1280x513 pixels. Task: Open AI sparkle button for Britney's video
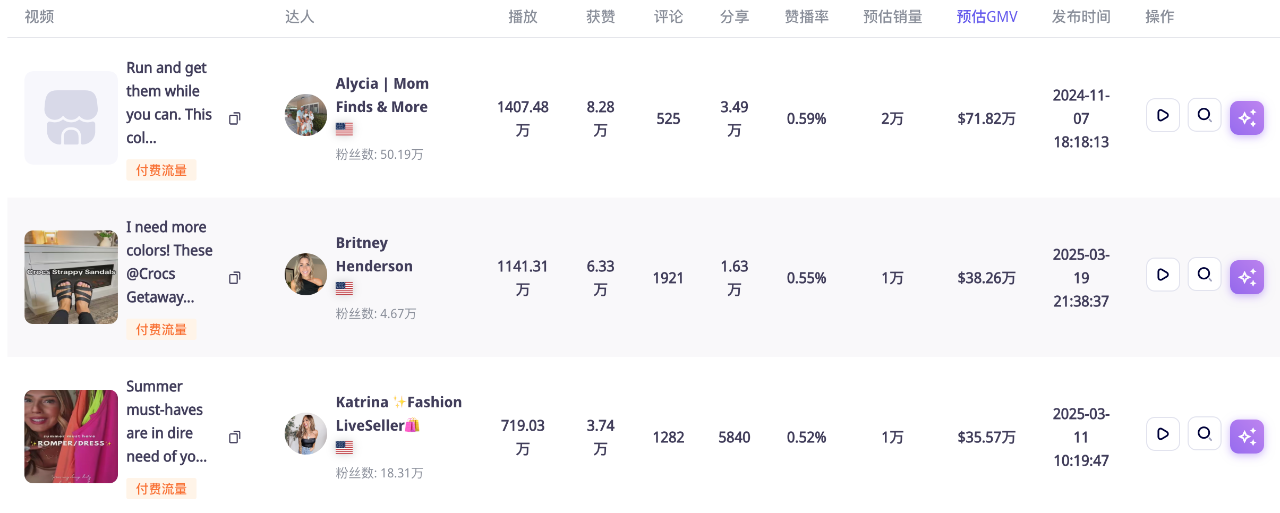click(1247, 277)
